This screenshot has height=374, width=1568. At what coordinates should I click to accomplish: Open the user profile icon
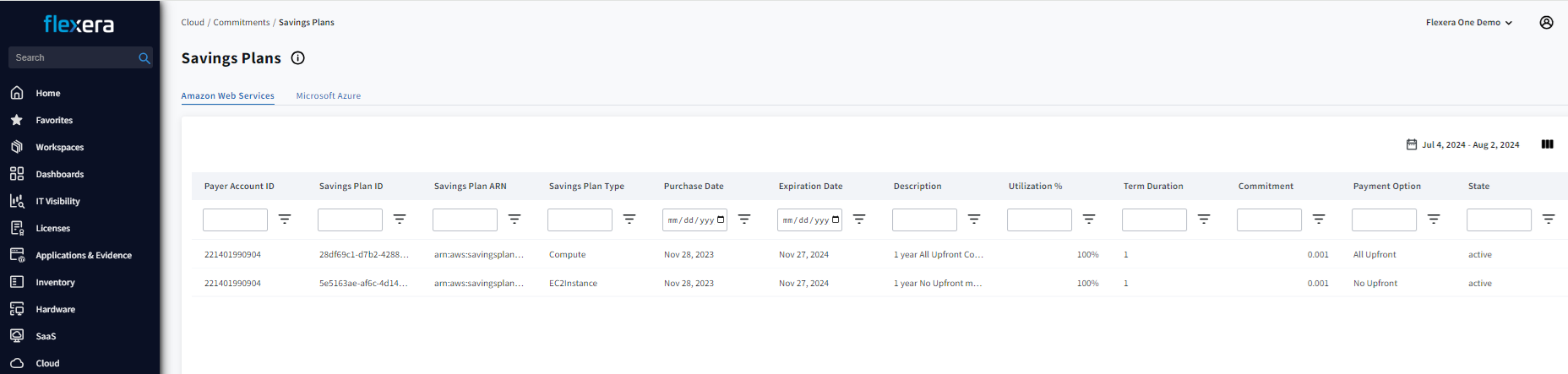(1546, 23)
